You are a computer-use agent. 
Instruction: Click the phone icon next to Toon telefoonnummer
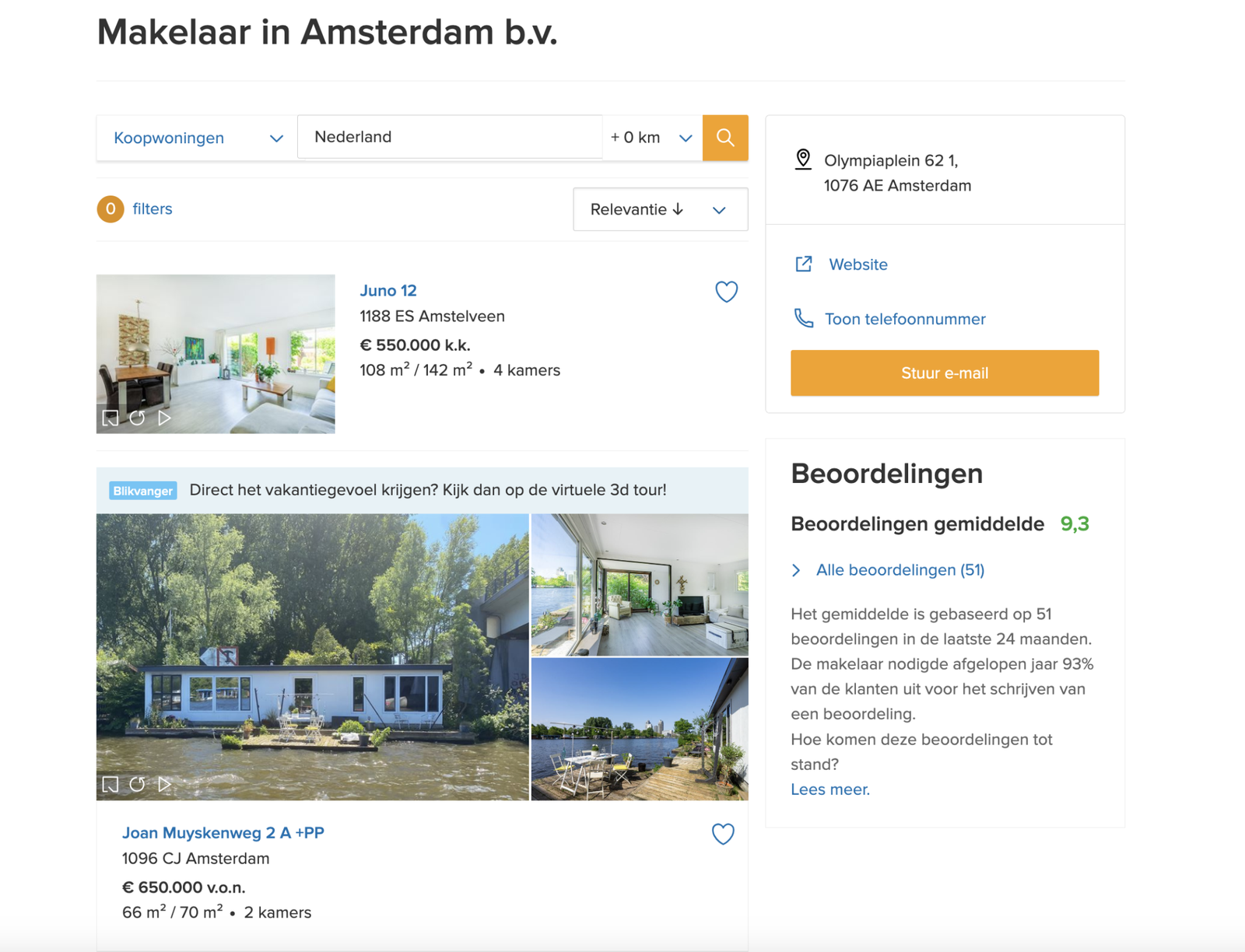click(x=803, y=319)
